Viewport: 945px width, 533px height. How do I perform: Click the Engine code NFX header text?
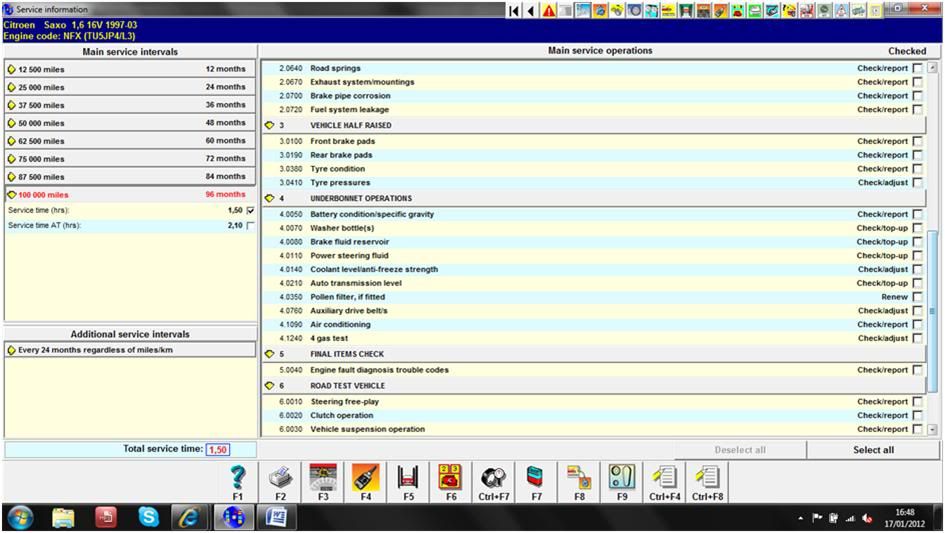tap(69, 36)
